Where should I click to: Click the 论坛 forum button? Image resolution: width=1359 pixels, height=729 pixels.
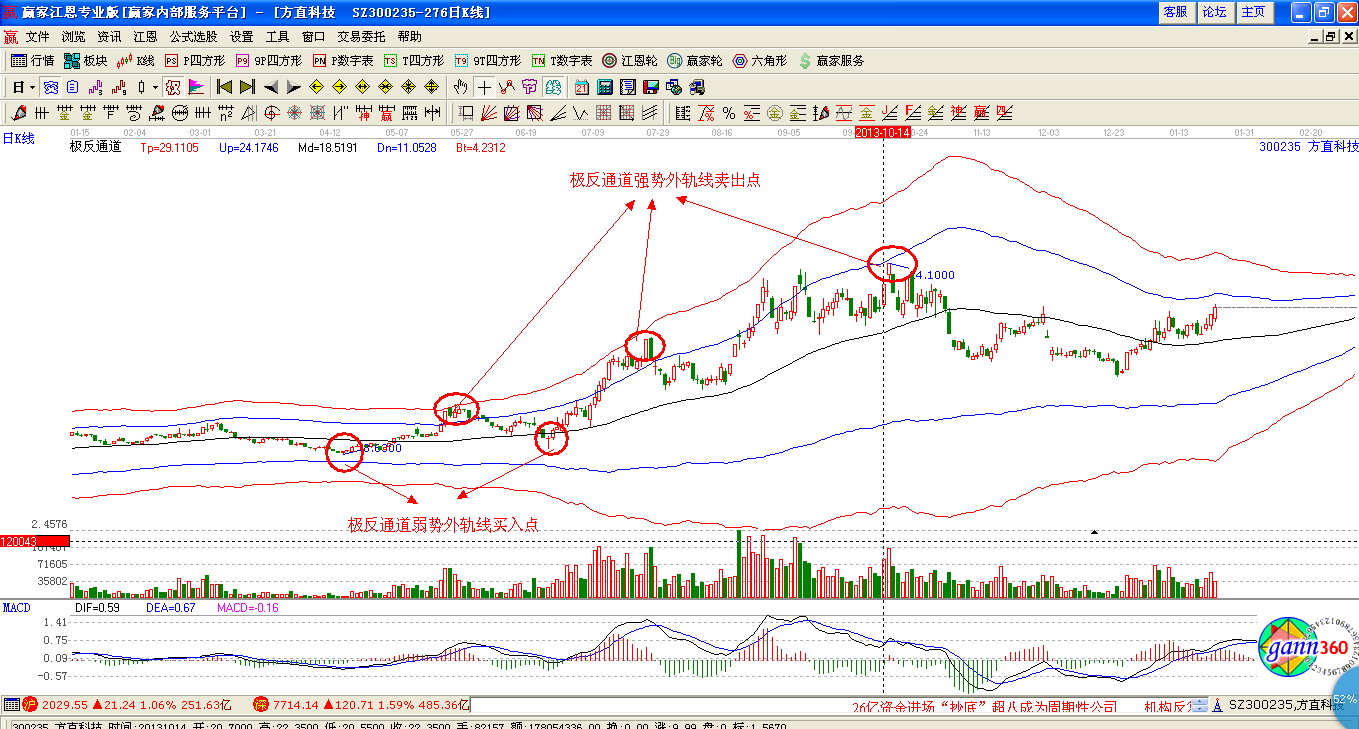click(x=1214, y=12)
